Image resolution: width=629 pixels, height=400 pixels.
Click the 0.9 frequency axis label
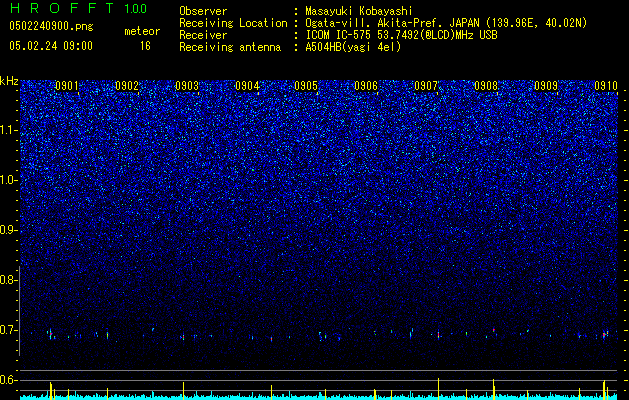tap(9, 230)
